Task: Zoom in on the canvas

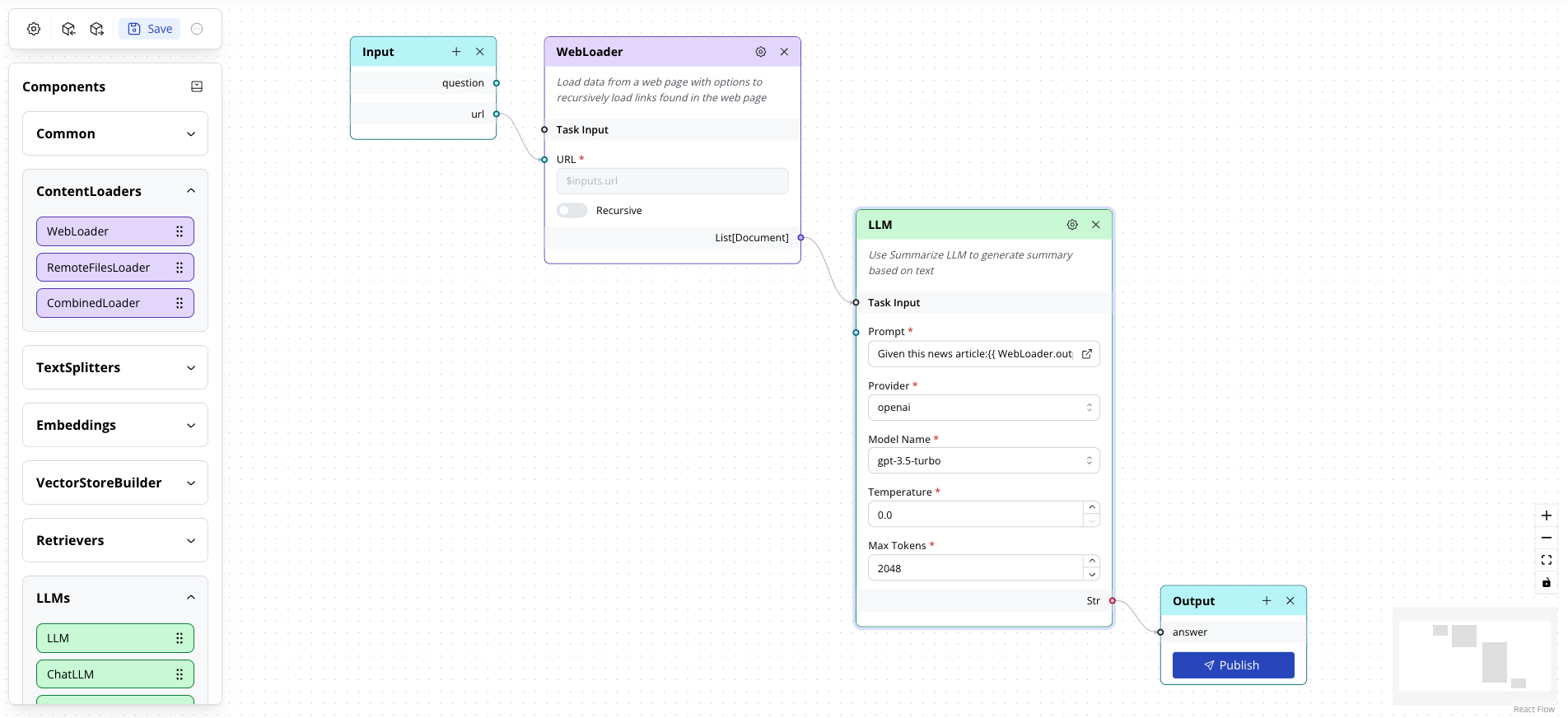Action: click(1547, 515)
